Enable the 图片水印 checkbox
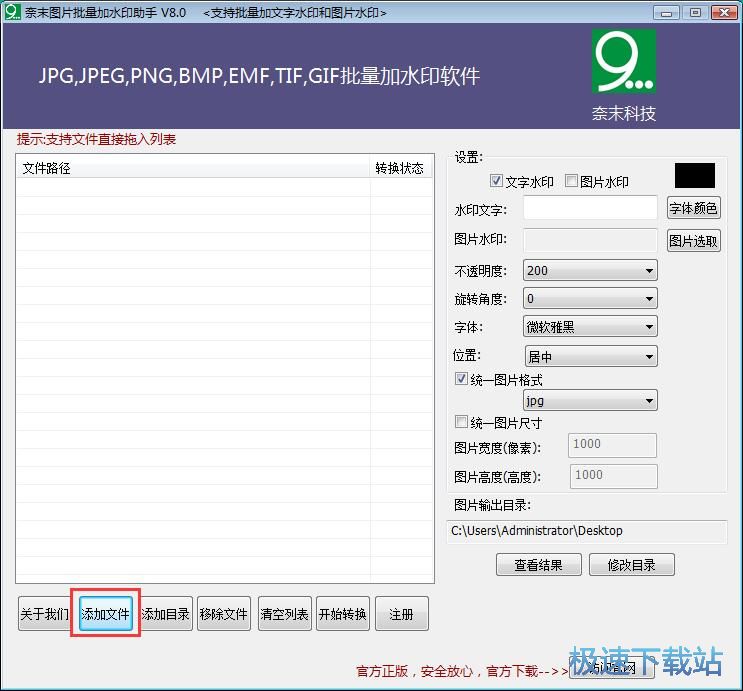Screen dimensions: 743x691 coord(572,181)
